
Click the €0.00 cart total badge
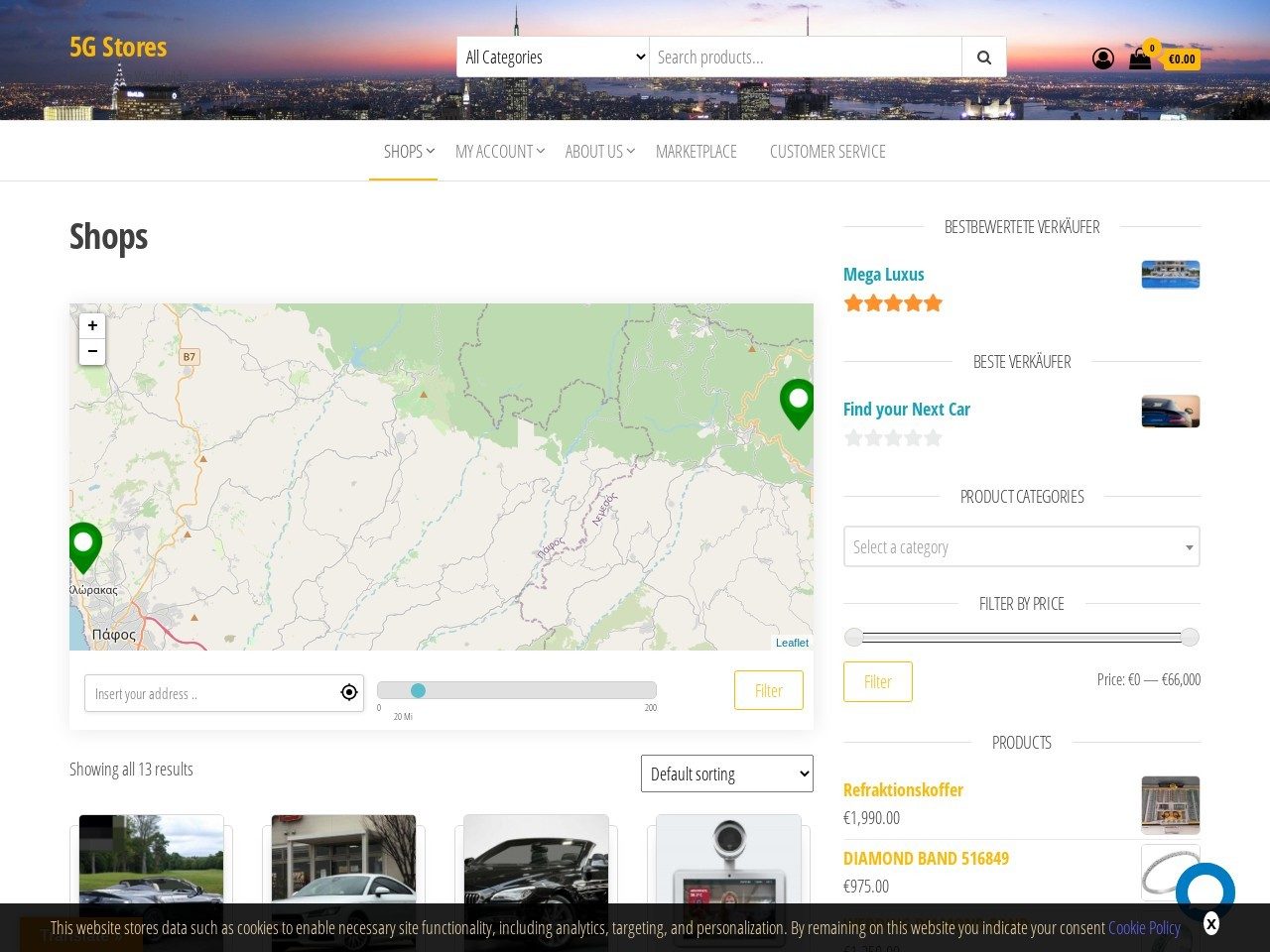coord(1181,59)
